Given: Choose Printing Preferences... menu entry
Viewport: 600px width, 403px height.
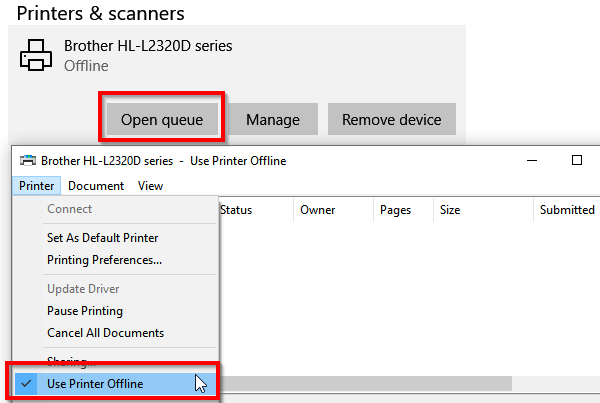Looking at the screenshot, I should pyautogui.click(x=117, y=260).
